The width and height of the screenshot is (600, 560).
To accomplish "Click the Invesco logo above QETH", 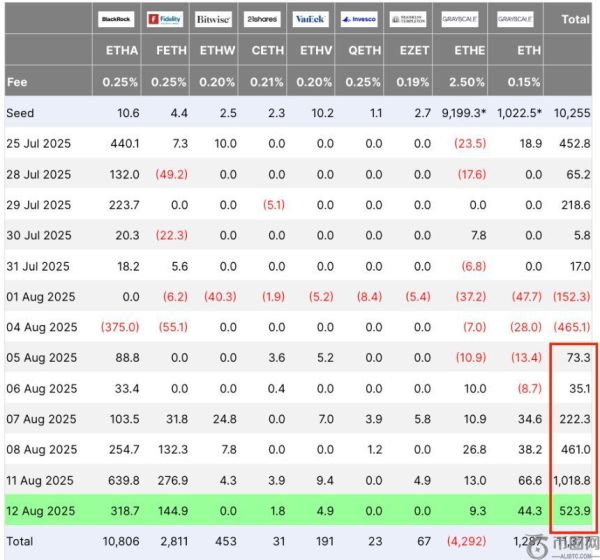I will (x=359, y=19).
